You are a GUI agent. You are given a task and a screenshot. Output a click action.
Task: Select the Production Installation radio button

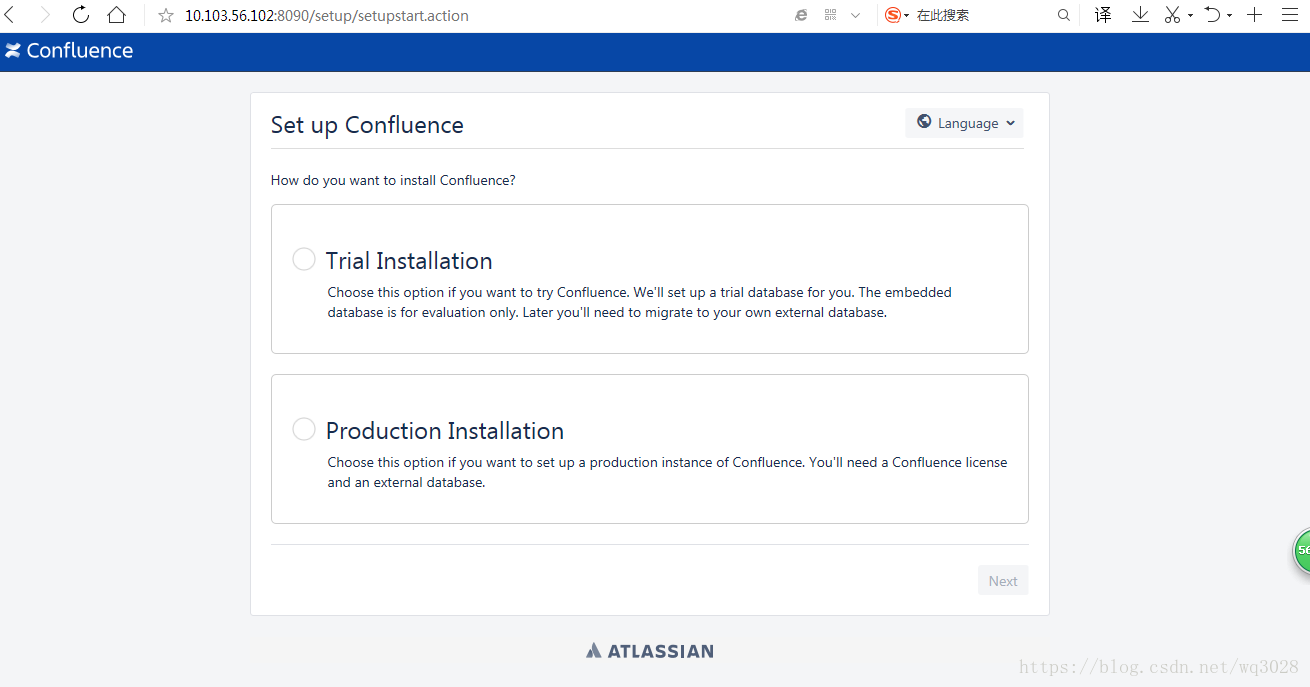point(304,429)
